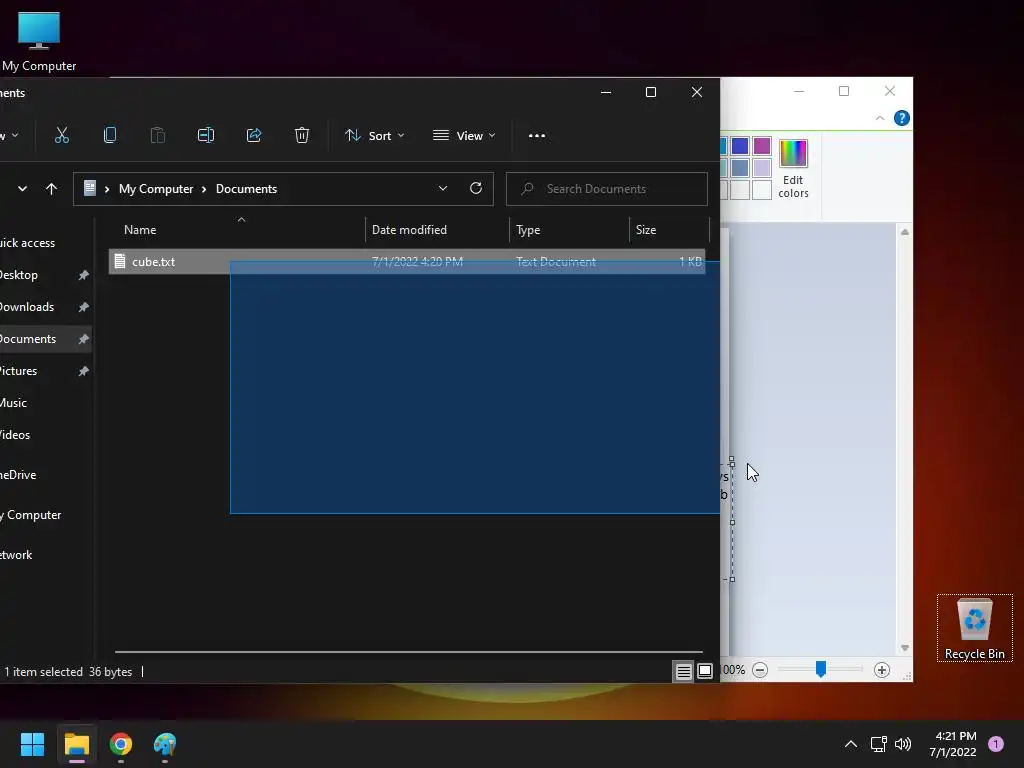Click the Delete trash can icon

(302, 135)
